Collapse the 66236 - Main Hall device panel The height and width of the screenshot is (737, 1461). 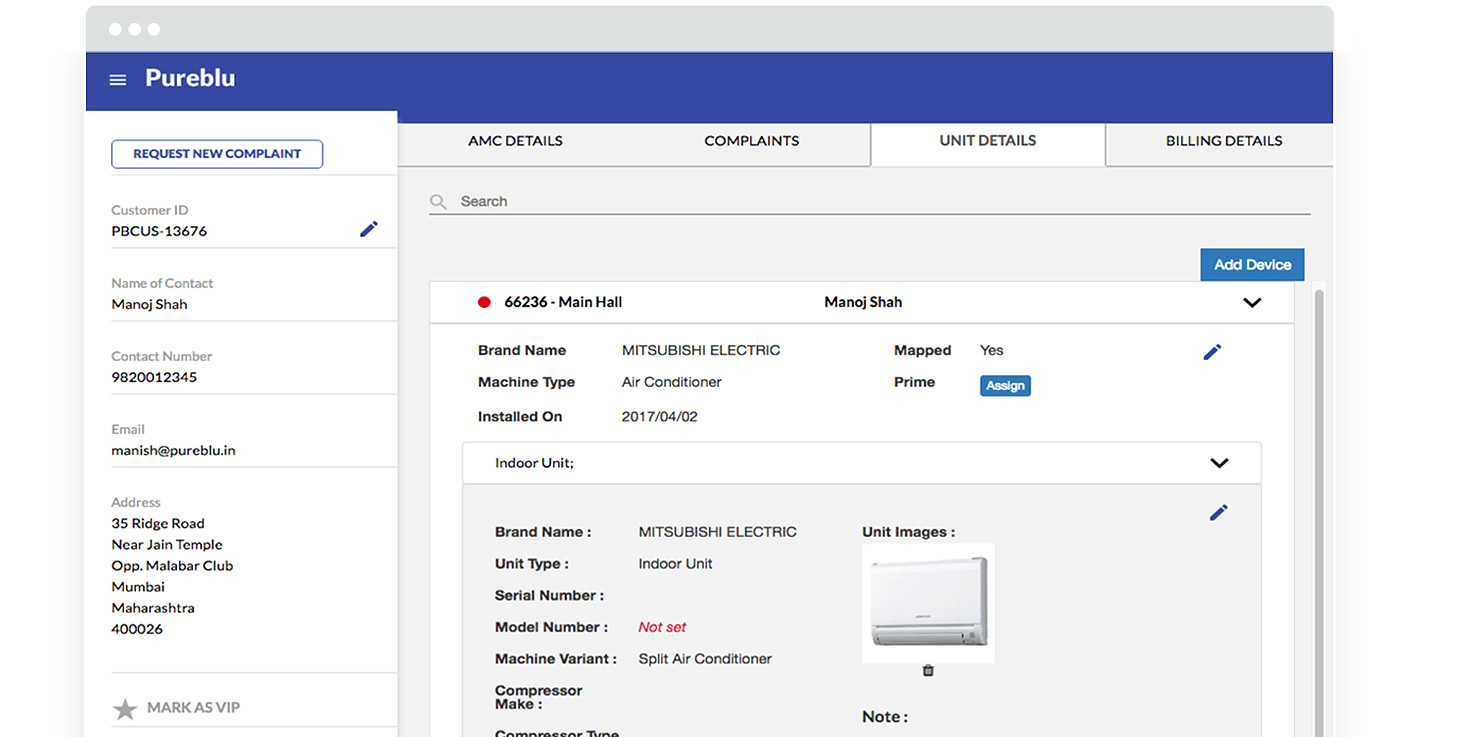[x=1252, y=303]
